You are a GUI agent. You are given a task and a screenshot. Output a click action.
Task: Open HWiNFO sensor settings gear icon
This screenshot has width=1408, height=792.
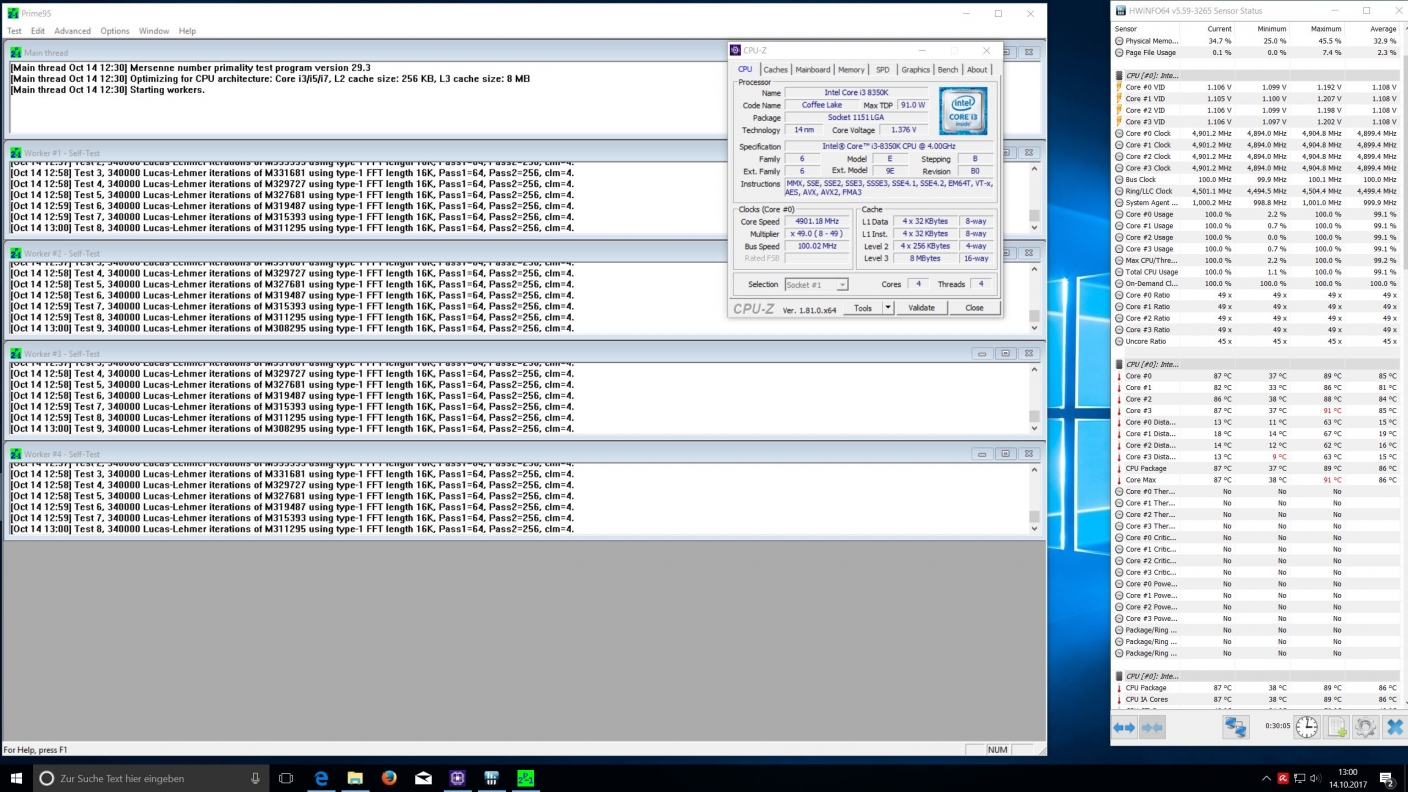pos(1365,728)
